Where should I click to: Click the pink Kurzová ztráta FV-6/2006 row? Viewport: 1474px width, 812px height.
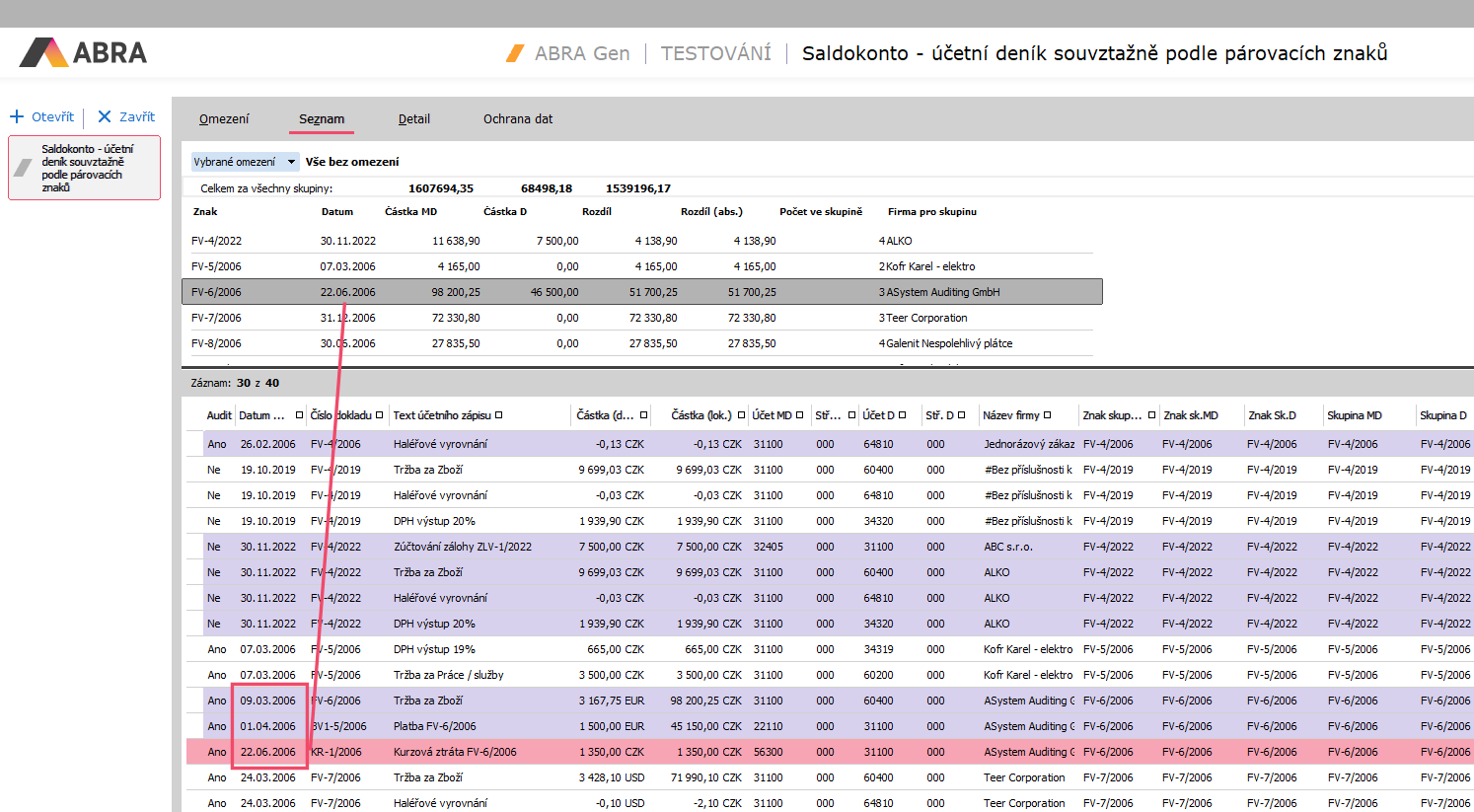pos(454,752)
